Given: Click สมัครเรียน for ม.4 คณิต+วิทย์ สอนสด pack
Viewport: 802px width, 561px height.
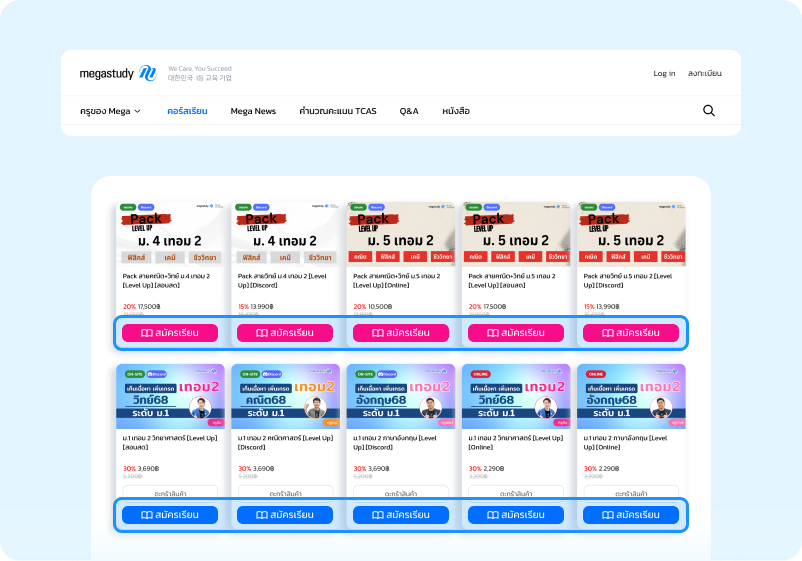Looking at the screenshot, I should pos(170,333).
